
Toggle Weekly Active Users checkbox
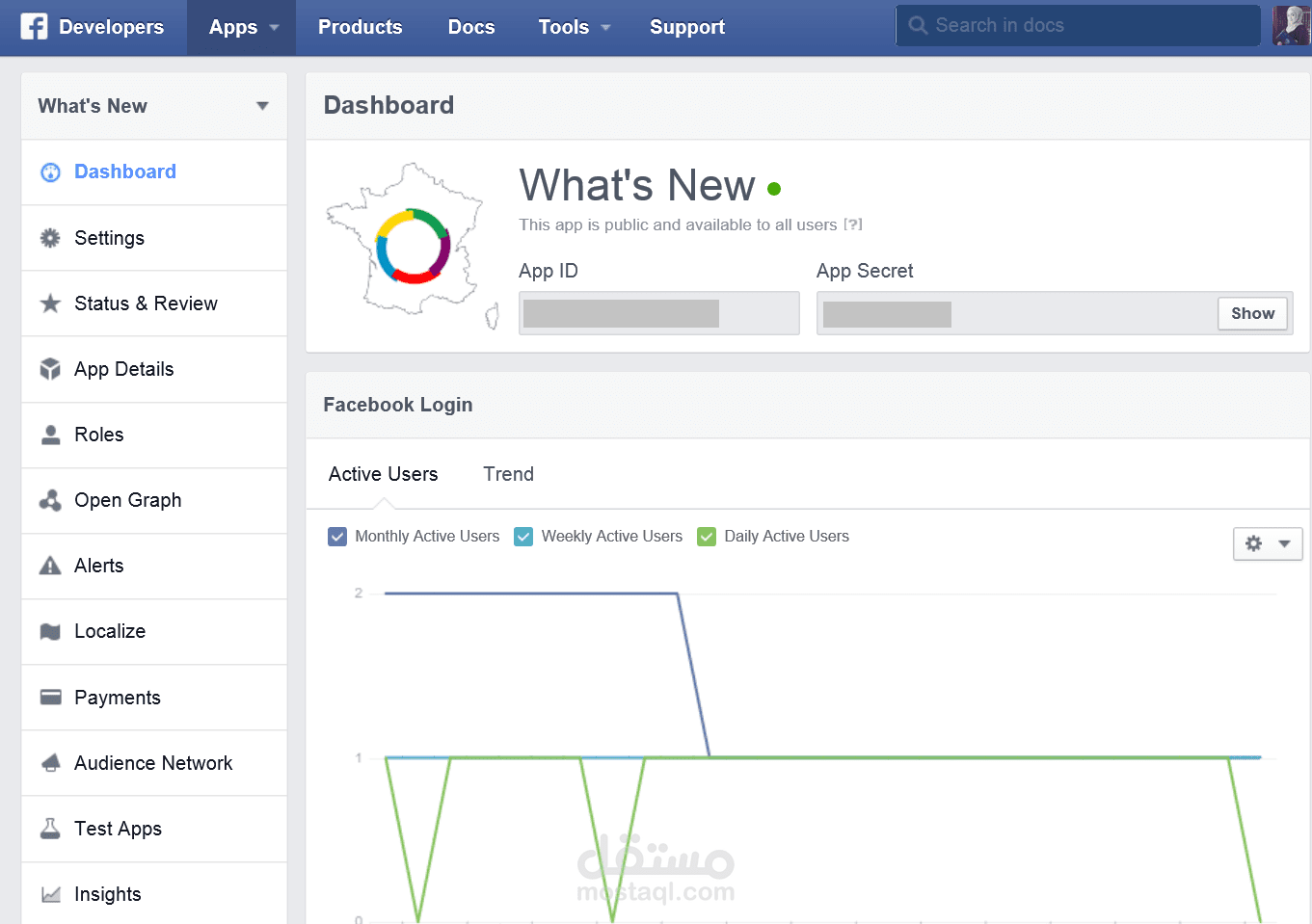coord(523,537)
